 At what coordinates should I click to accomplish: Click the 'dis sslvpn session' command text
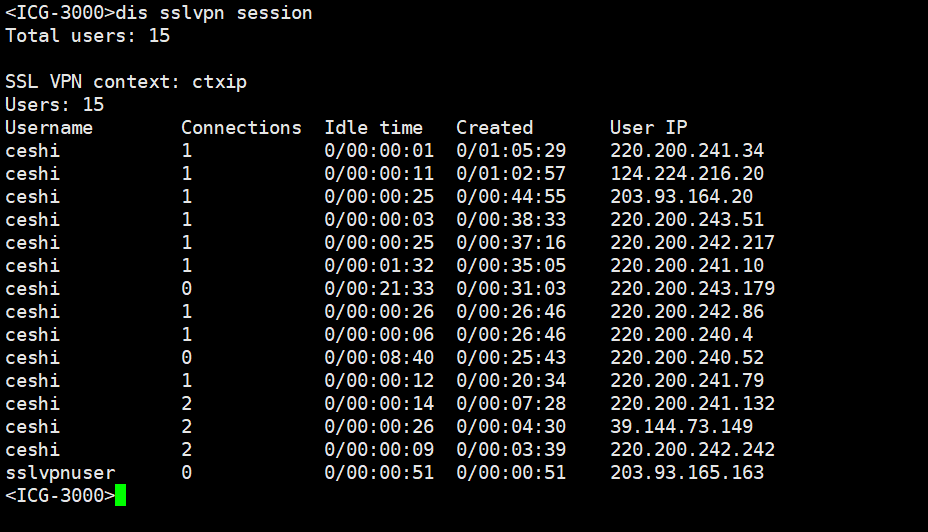pyautogui.click(x=214, y=13)
